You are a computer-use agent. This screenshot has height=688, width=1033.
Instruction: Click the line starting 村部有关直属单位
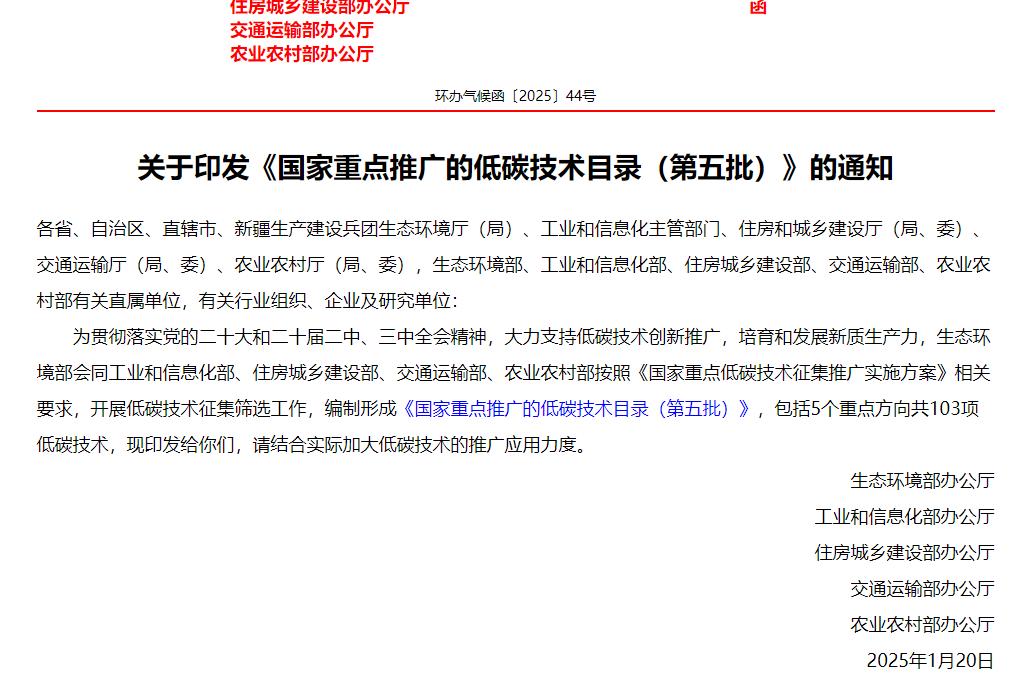tap(247, 301)
